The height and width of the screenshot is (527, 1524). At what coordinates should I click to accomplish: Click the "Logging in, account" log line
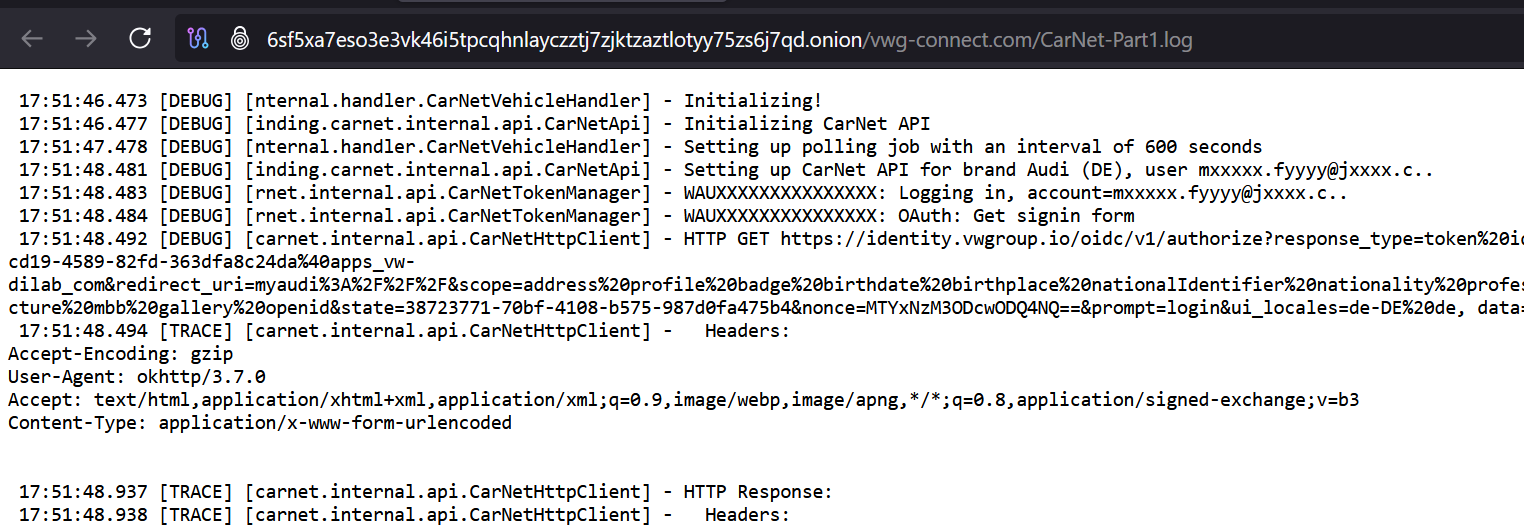coord(683,192)
